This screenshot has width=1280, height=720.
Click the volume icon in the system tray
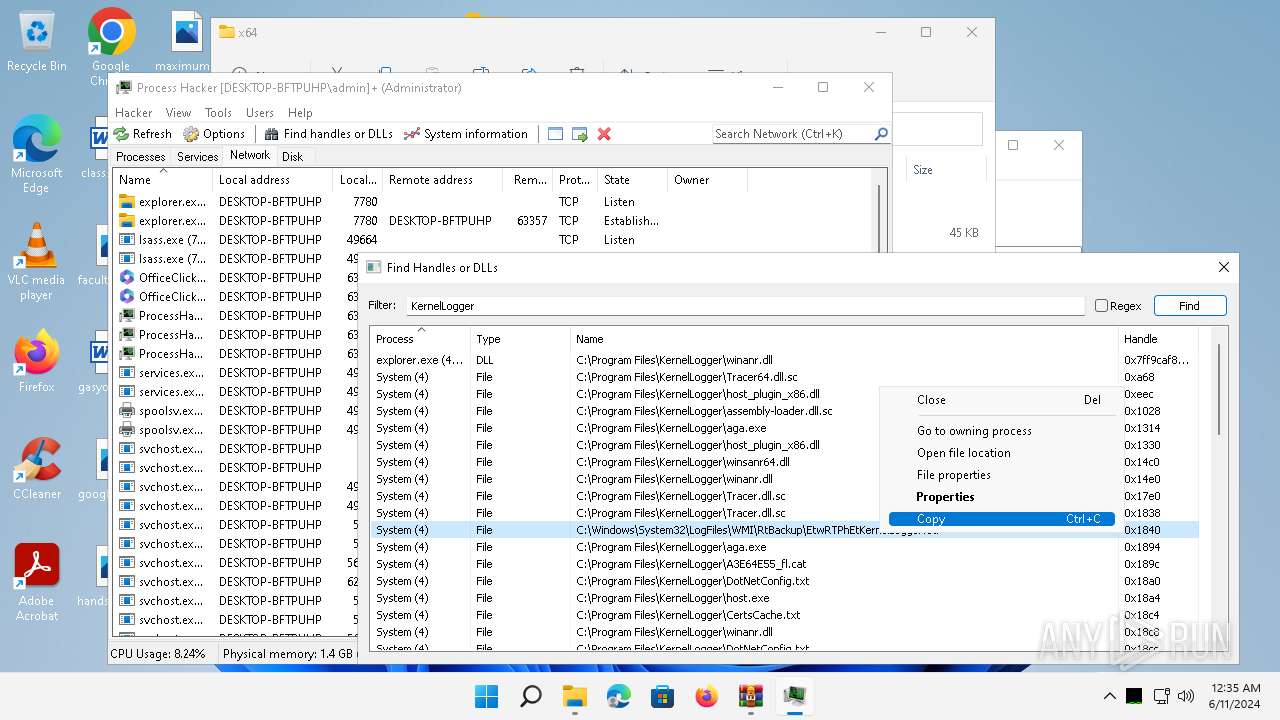click(1187, 696)
